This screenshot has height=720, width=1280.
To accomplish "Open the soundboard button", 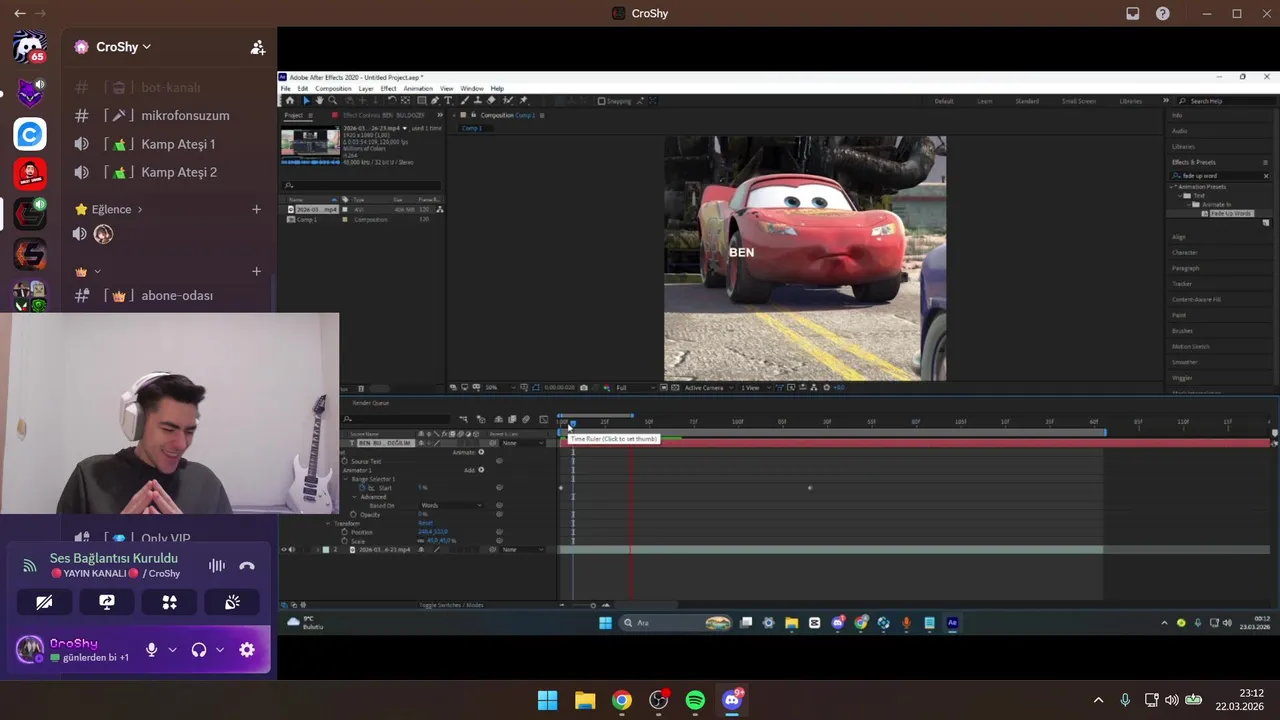I will click(232, 602).
